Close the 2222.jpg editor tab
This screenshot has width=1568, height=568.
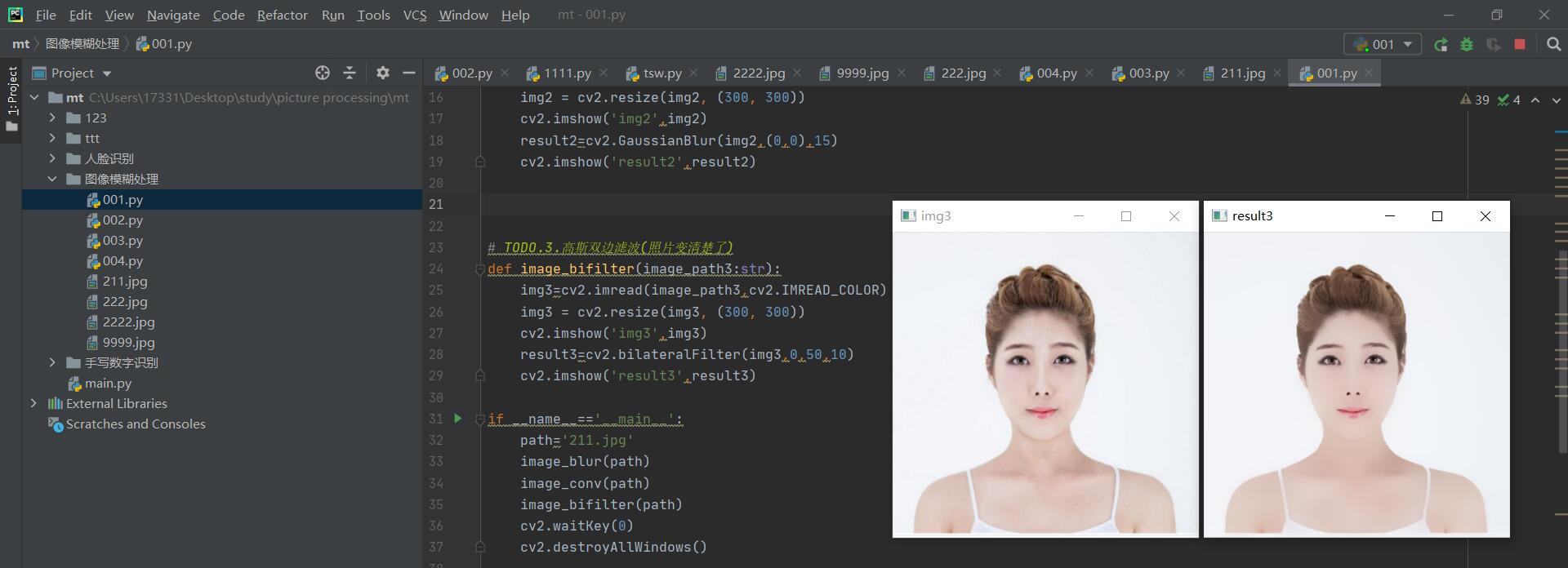click(797, 73)
